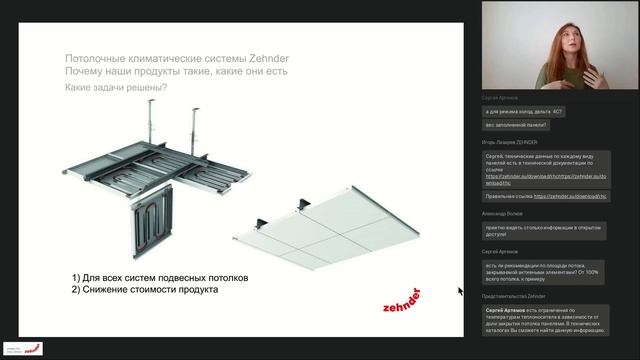Click the message beginning 'Сергей, технические данные по каждому виду'
Screen dimensions: 640x360
tap(547, 169)
